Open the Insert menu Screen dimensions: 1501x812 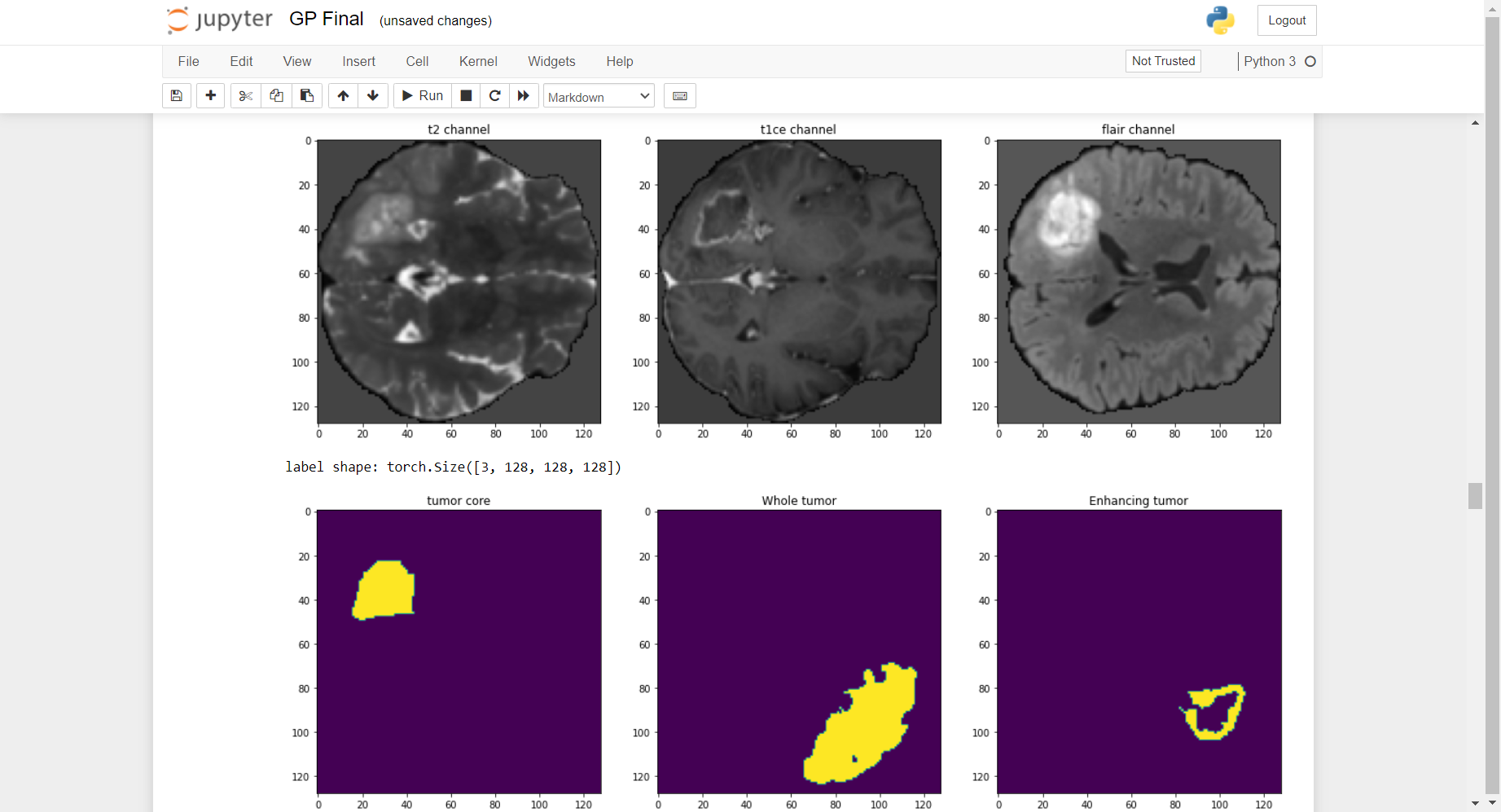click(358, 61)
